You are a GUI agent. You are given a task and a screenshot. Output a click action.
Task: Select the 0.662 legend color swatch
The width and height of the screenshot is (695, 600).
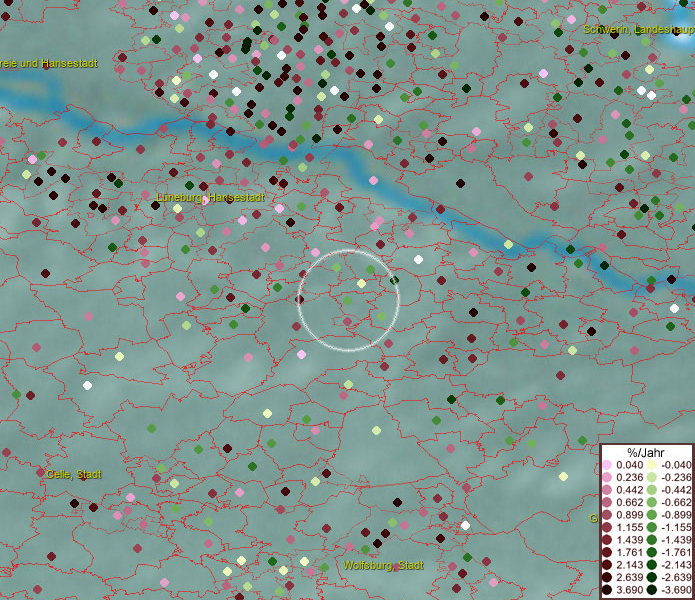click(x=607, y=503)
